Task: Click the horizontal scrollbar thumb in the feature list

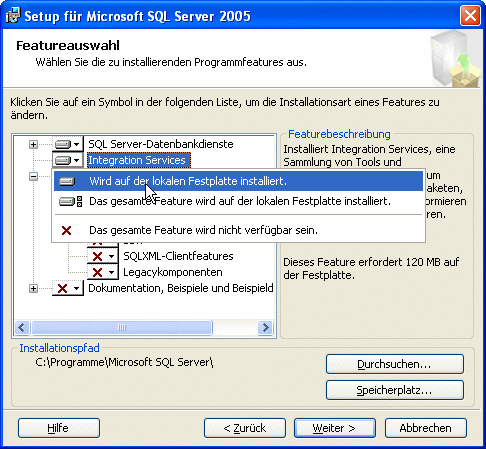Action: pyautogui.click(x=122, y=327)
